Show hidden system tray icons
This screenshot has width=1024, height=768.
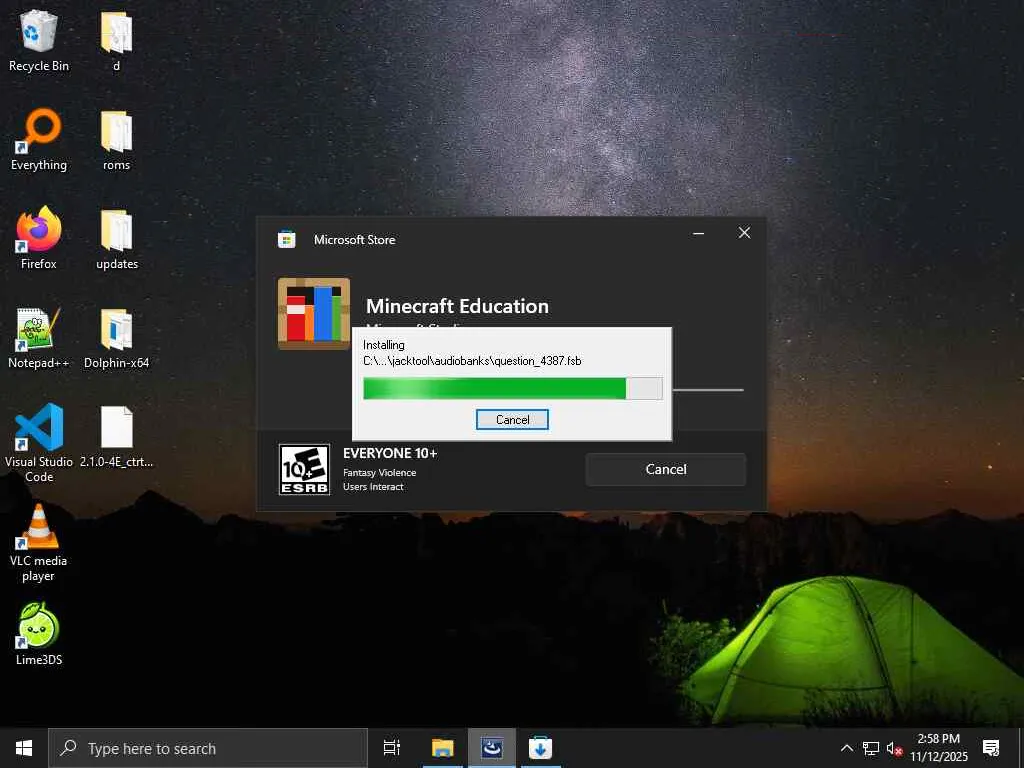pos(846,748)
